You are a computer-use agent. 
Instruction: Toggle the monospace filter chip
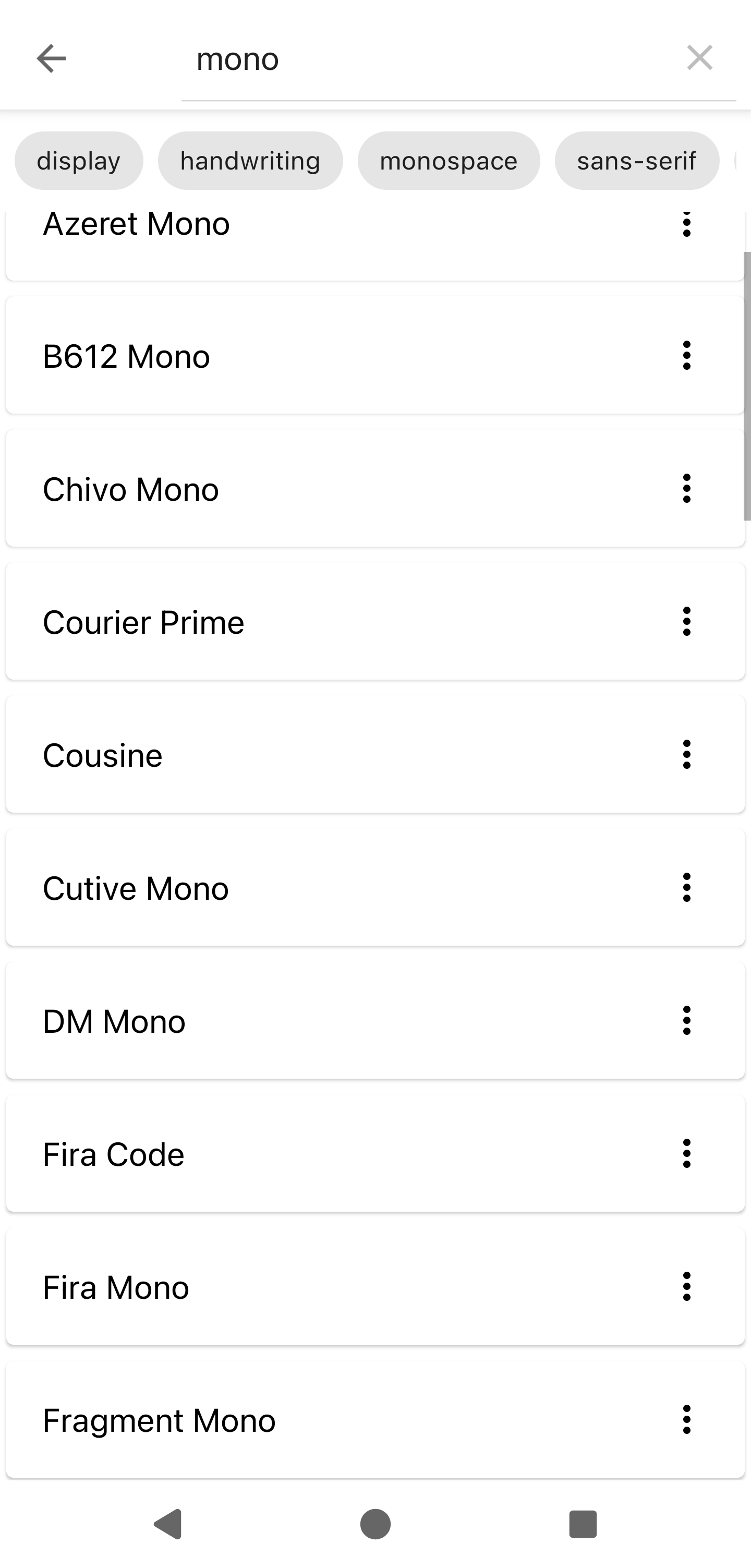[449, 161]
